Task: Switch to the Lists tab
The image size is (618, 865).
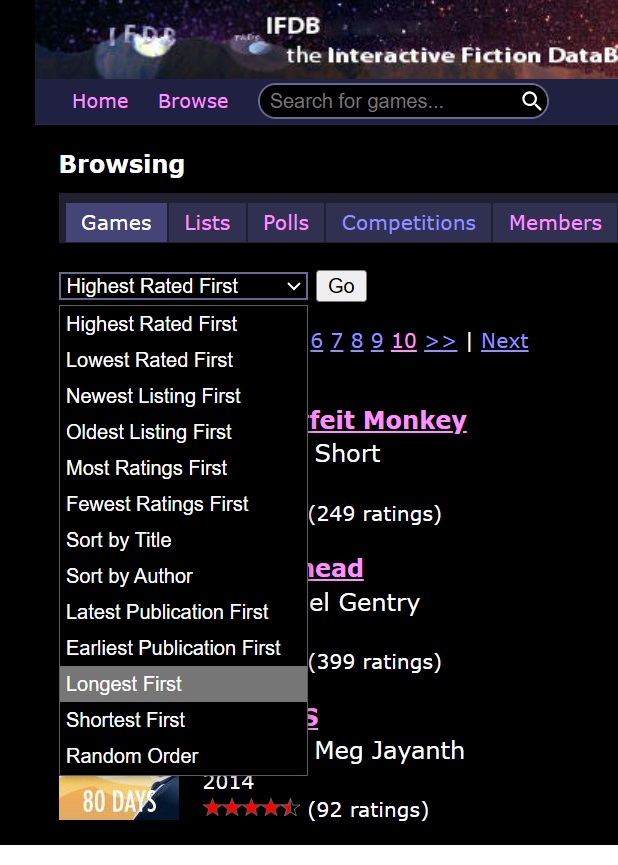Action: pos(207,223)
